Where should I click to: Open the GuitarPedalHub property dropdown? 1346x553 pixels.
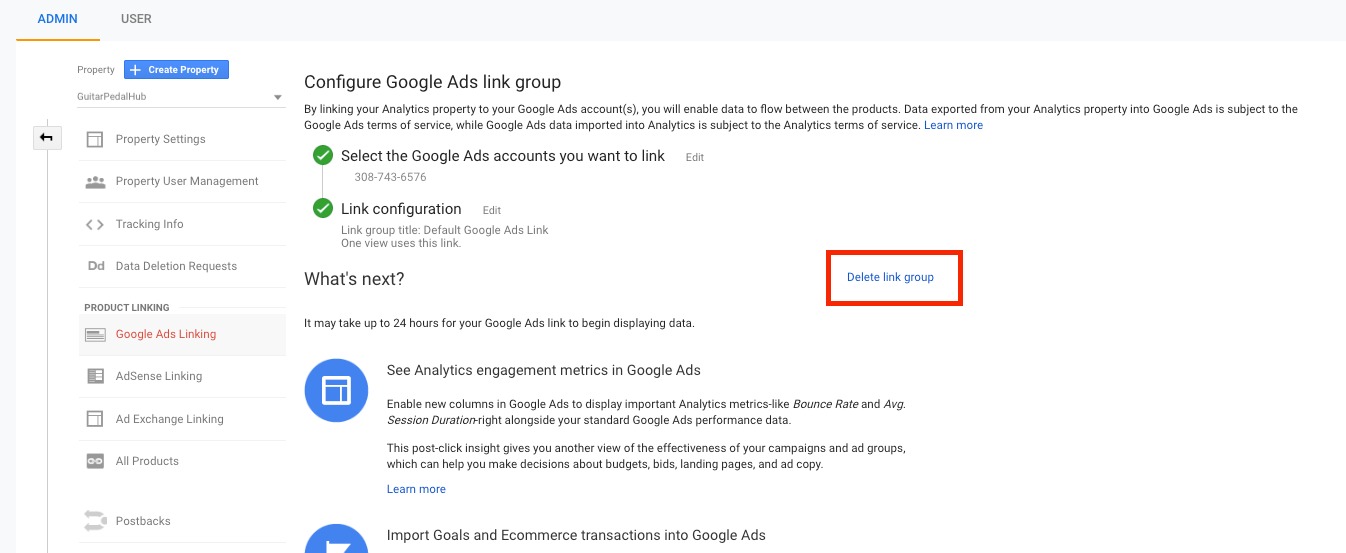click(x=180, y=98)
